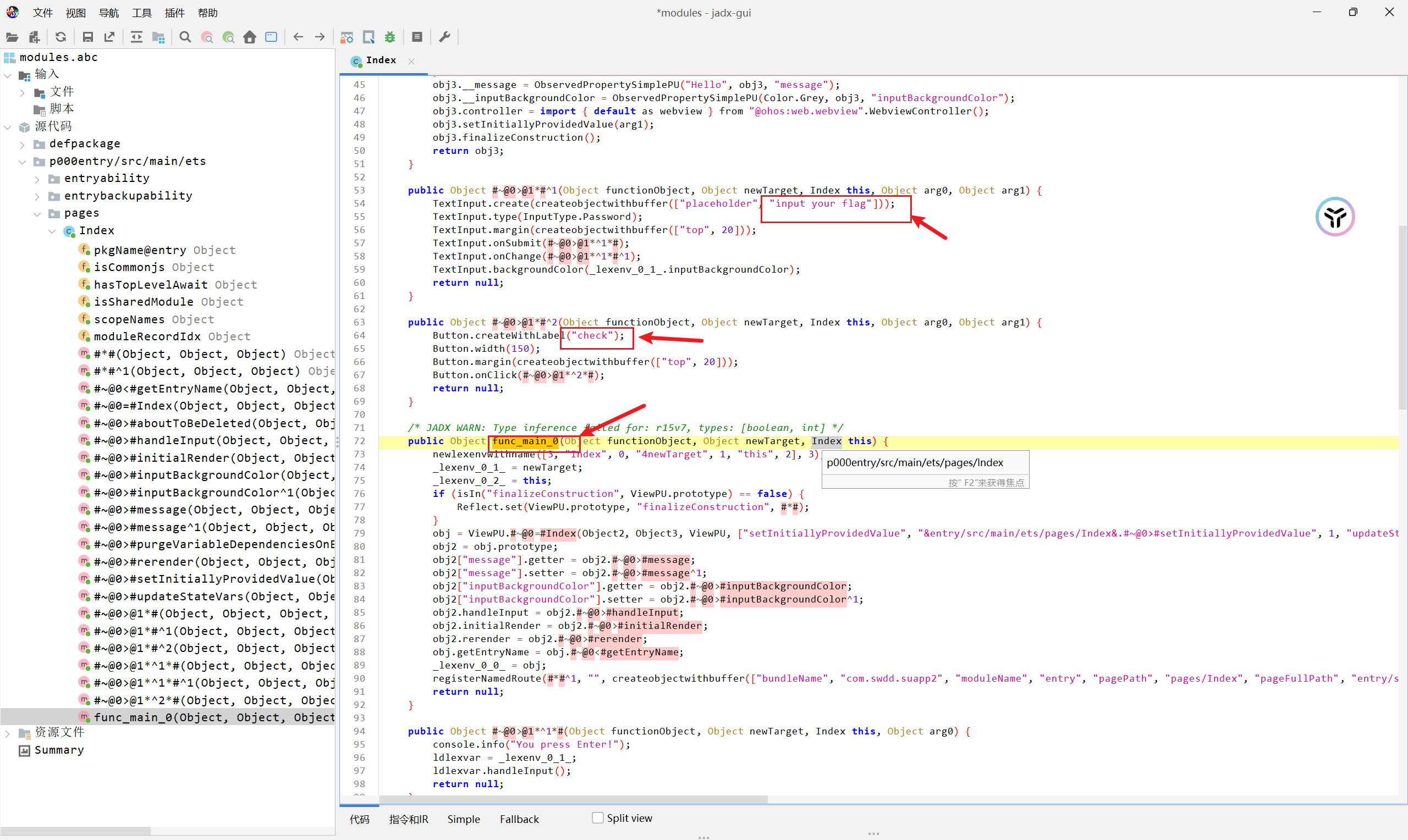Expand the entryability folder
This screenshot has width=1408, height=840.
[x=37, y=179]
